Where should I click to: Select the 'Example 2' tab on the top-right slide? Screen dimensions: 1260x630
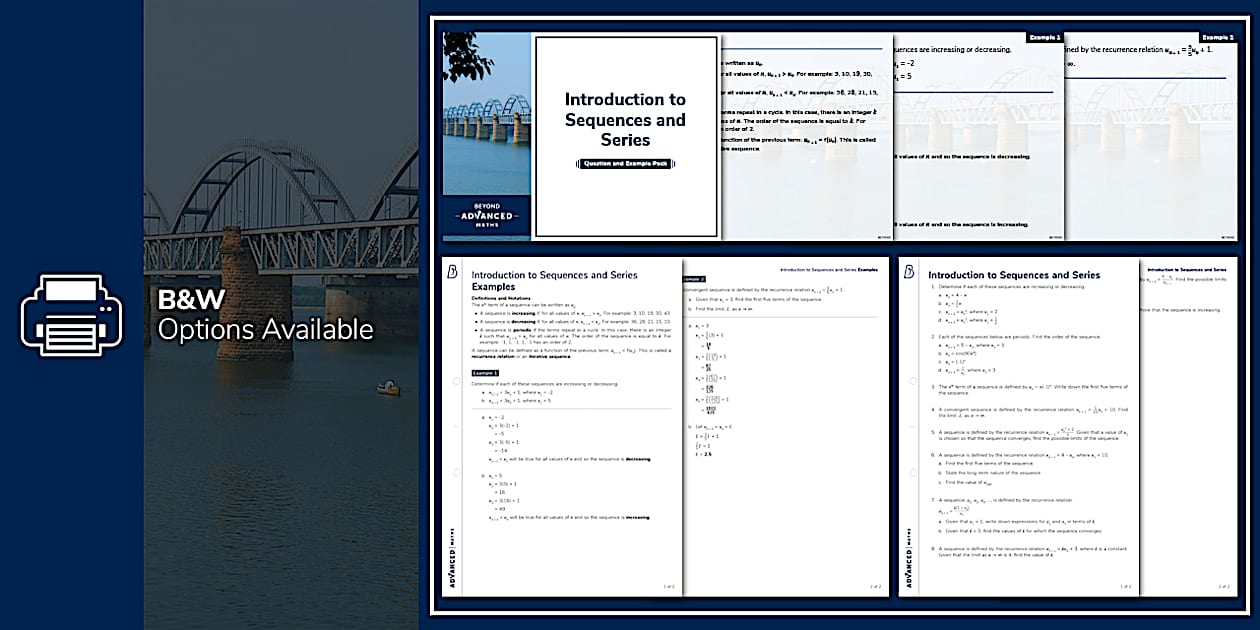click(1217, 37)
